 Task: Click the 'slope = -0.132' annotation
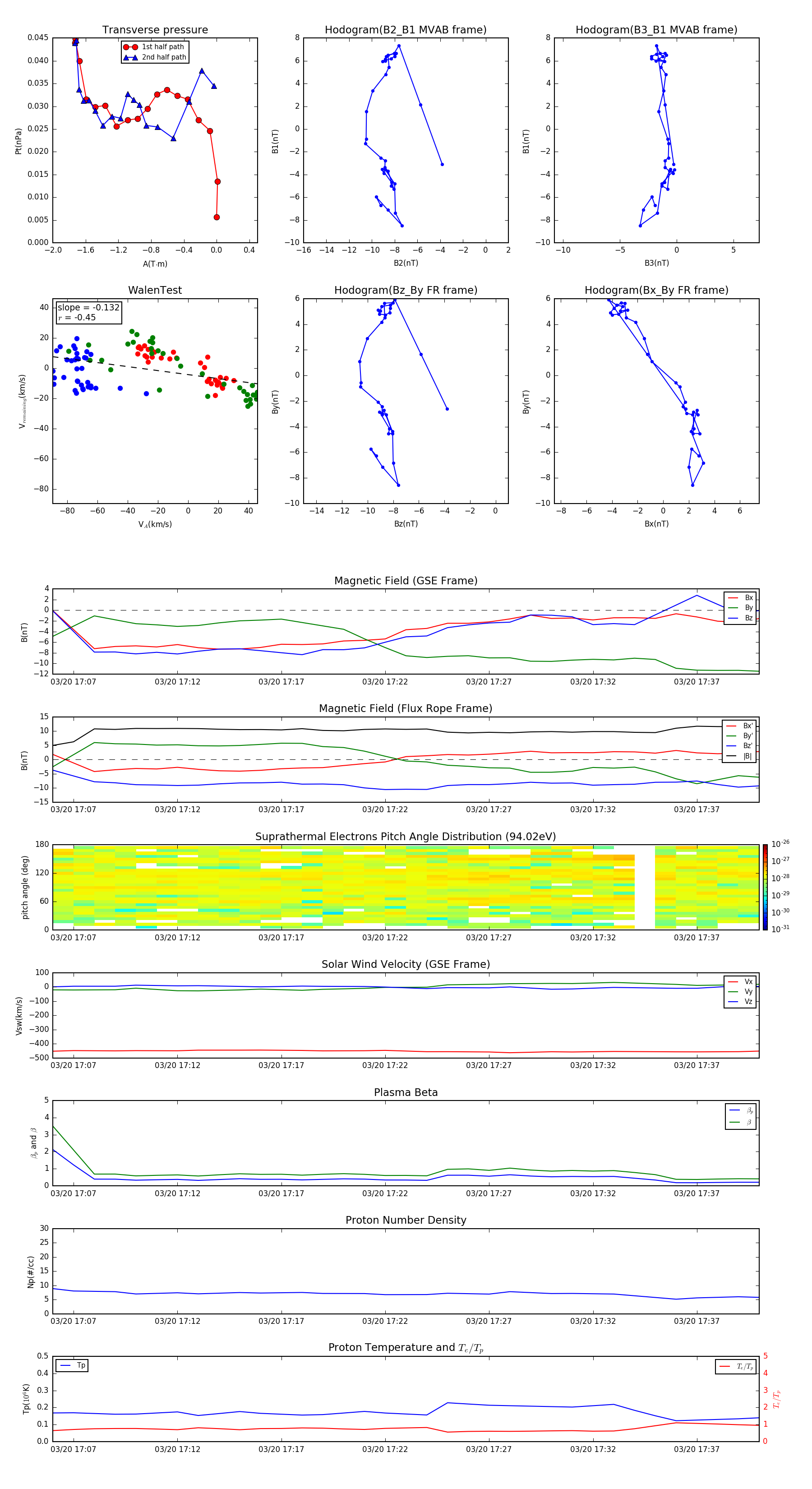(x=88, y=308)
